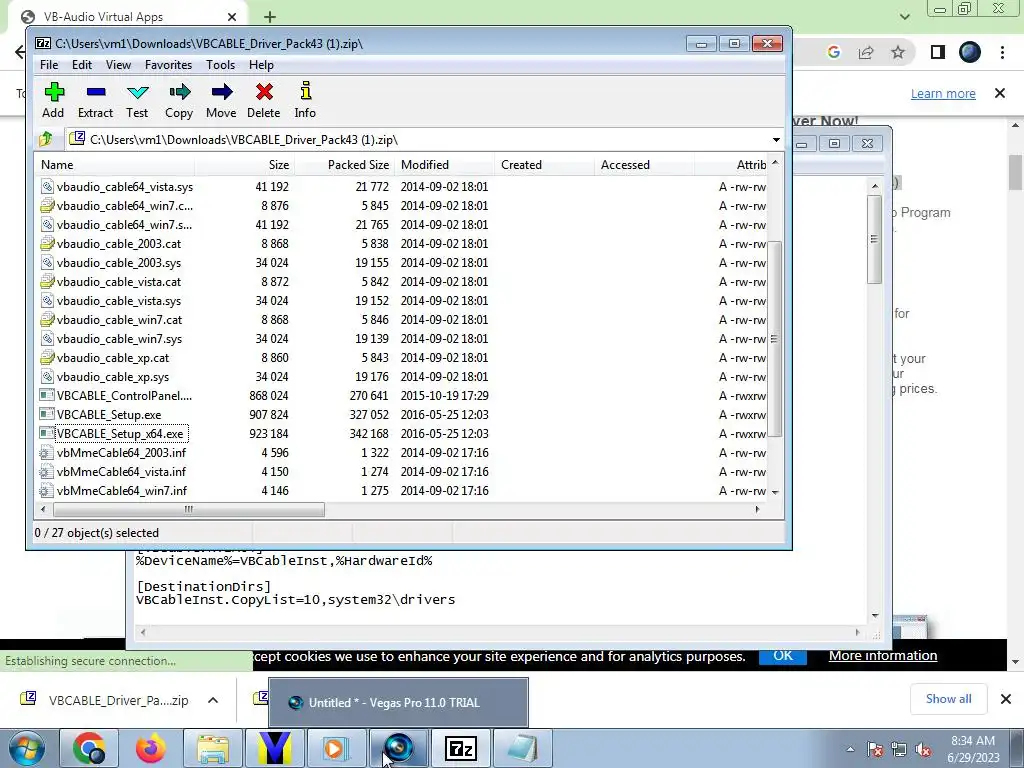
Task: Open the File menu
Action: click(49, 65)
